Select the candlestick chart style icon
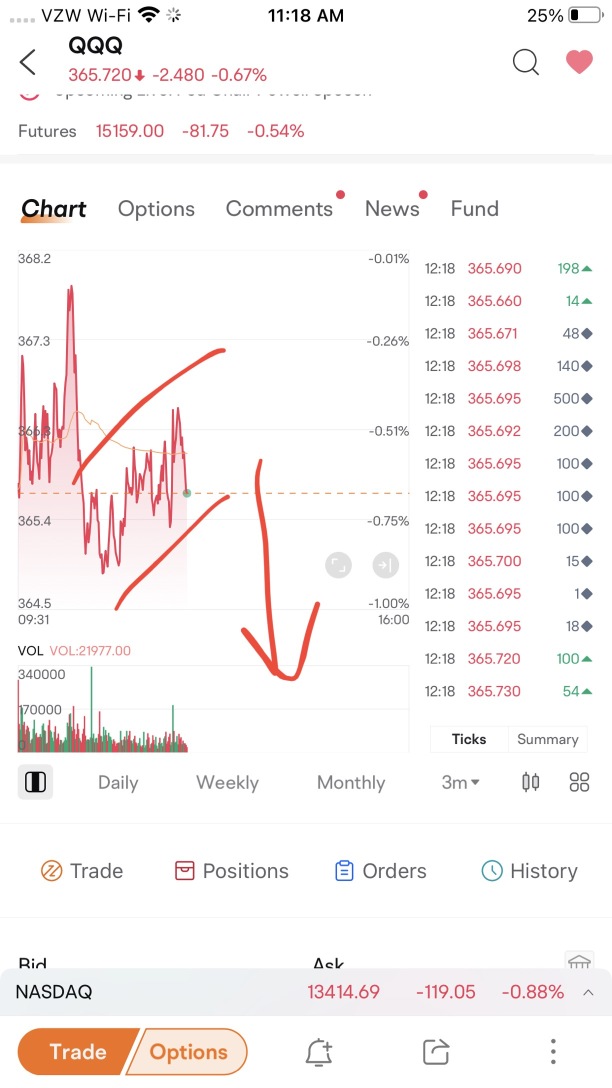 click(531, 782)
